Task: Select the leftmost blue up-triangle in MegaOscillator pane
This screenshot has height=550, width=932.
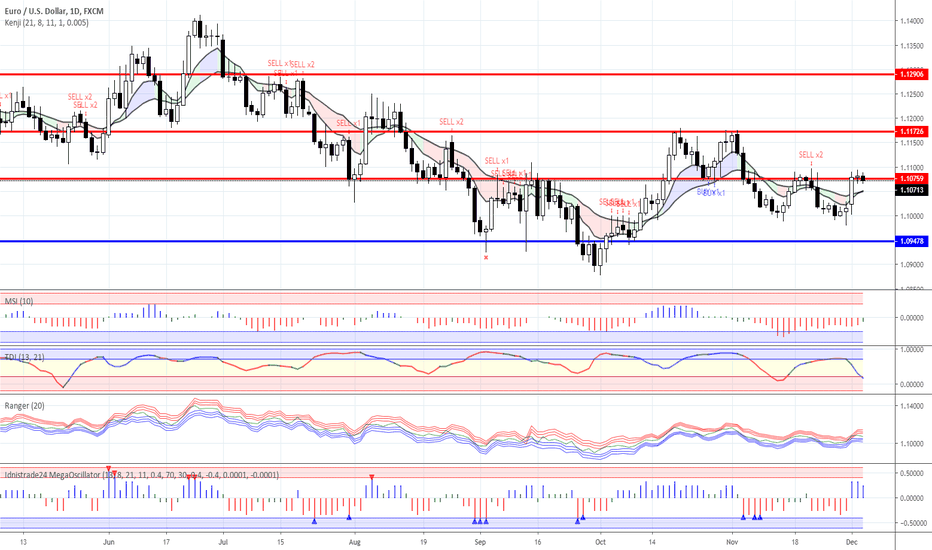Action: pyautogui.click(x=314, y=520)
